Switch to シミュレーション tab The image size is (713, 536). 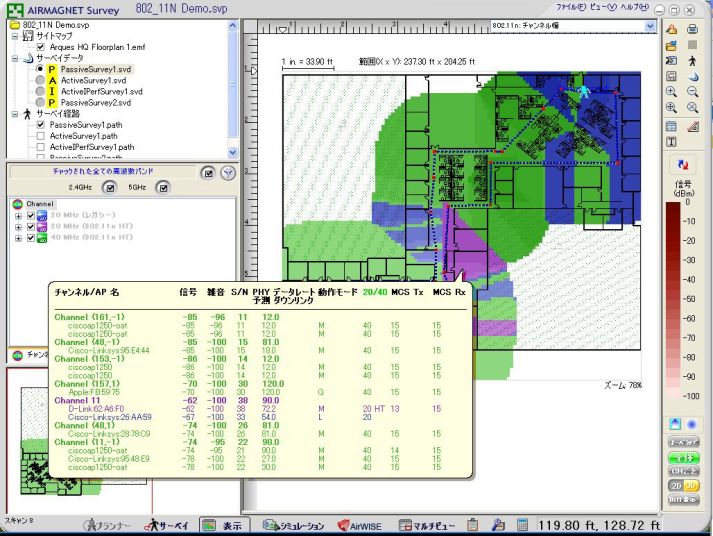293,525
